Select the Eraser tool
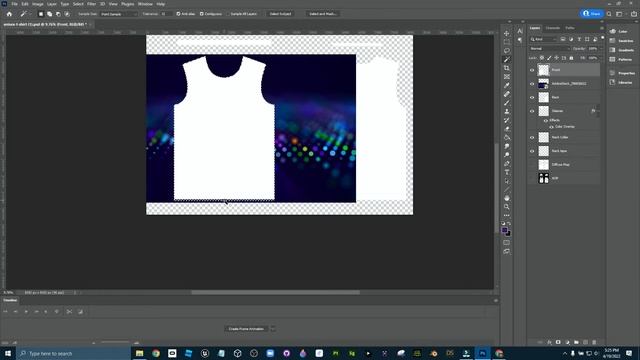Viewport: 640px width, 360px height. coord(507,129)
